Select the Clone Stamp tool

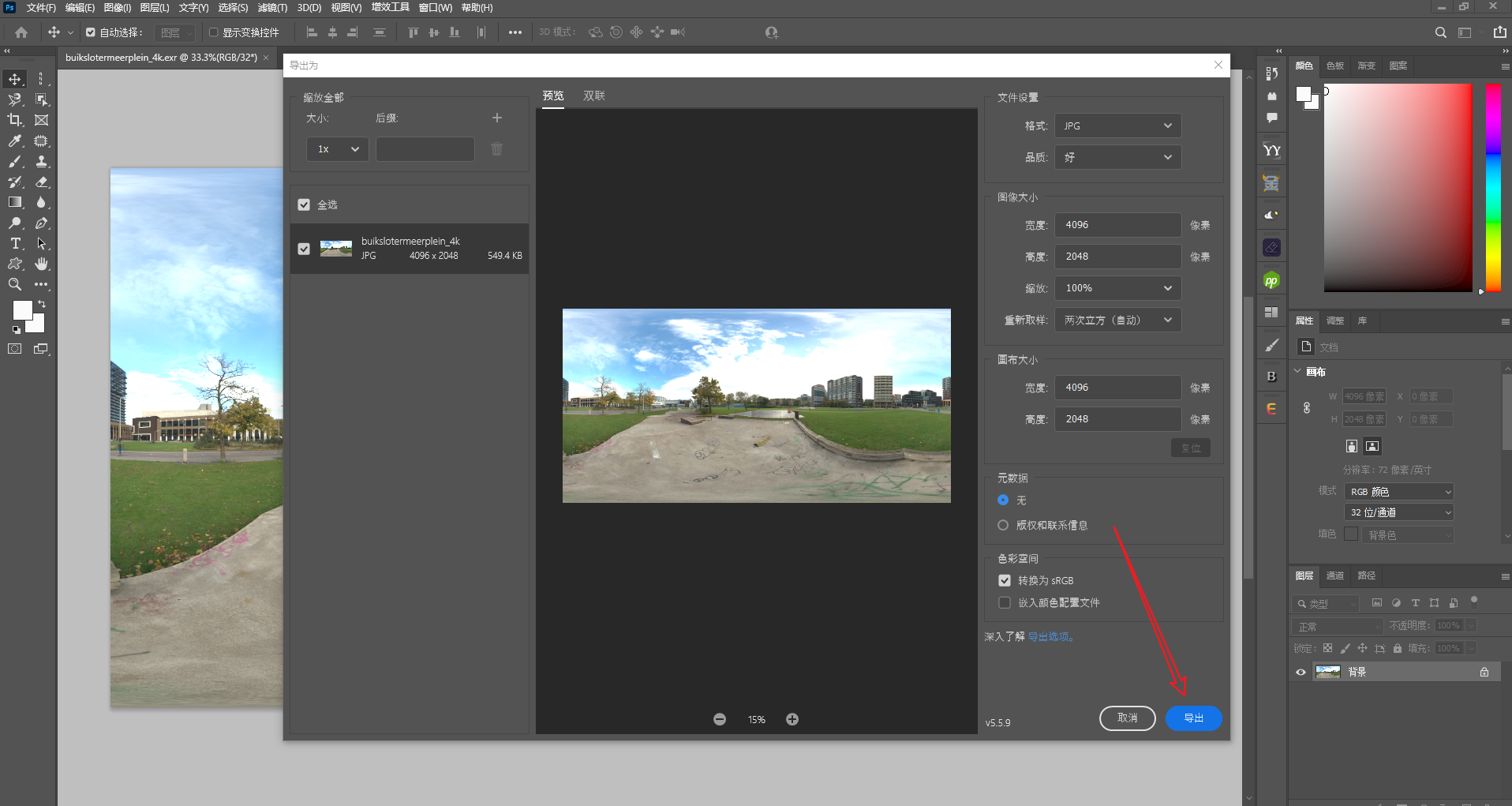coord(42,161)
